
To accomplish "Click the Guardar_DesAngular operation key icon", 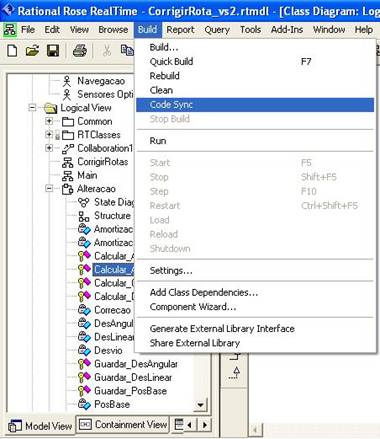I will pyautogui.click(x=84, y=364).
